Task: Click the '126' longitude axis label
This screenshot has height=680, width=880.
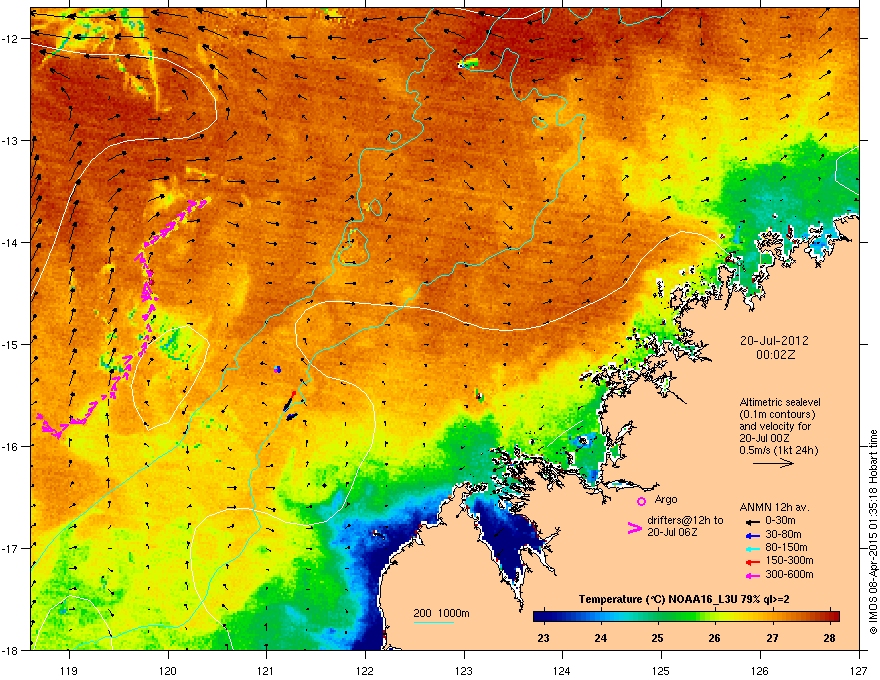Action: [760, 671]
